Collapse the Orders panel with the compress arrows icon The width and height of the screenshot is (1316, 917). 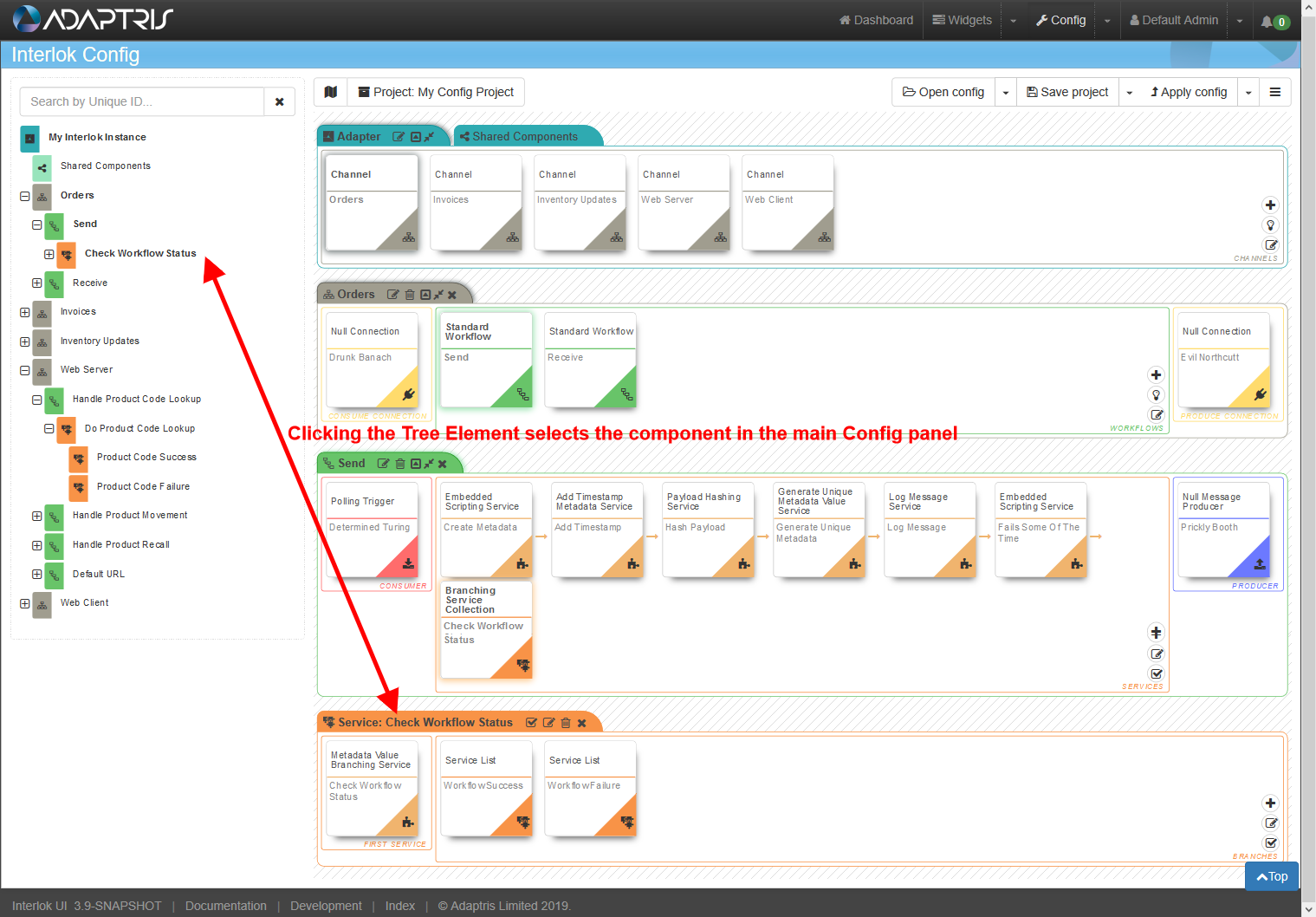[x=438, y=295]
